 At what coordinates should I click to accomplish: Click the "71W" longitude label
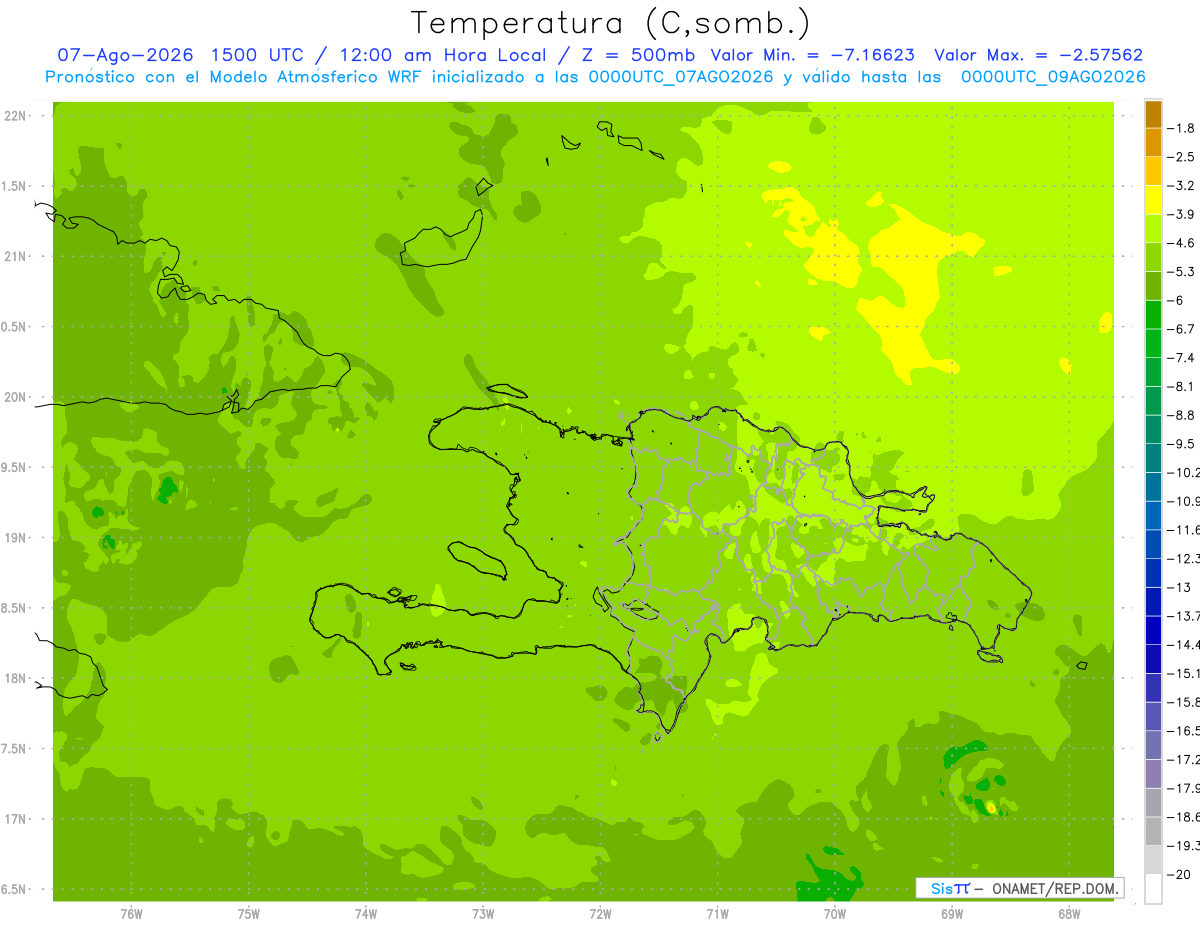tap(717, 913)
